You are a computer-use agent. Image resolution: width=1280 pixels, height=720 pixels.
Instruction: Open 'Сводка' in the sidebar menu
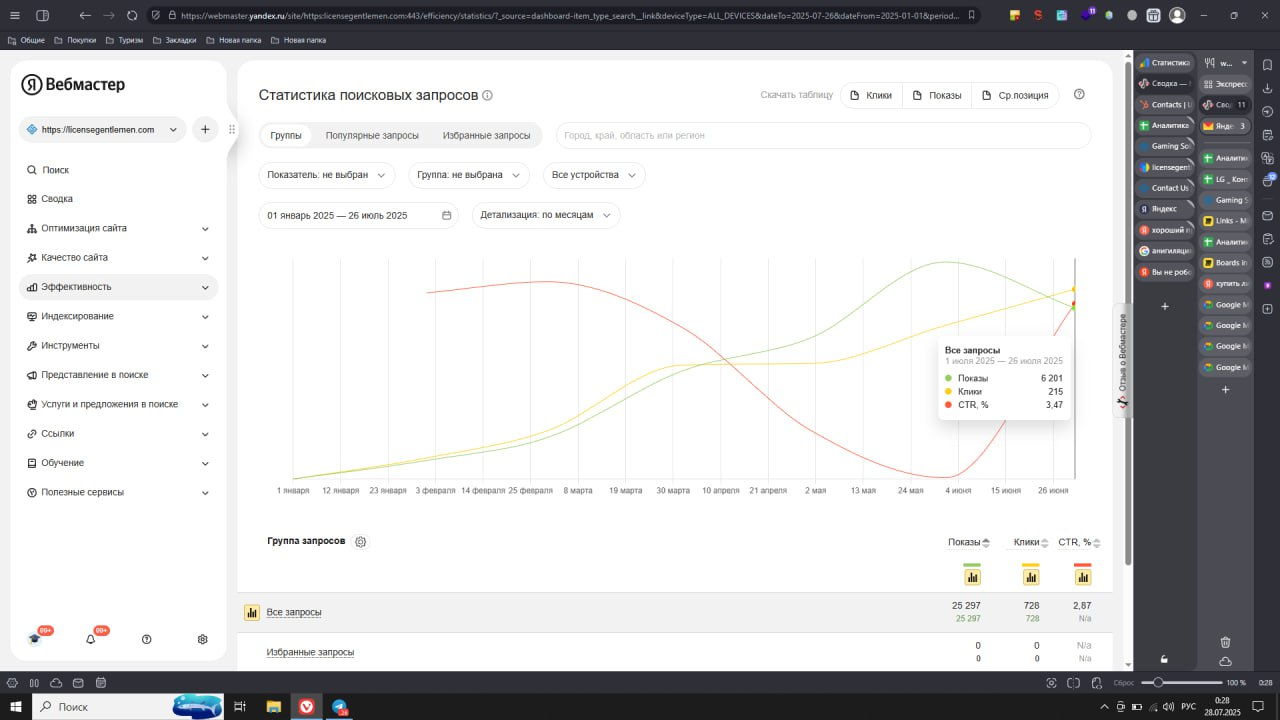click(x=57, y=199)
